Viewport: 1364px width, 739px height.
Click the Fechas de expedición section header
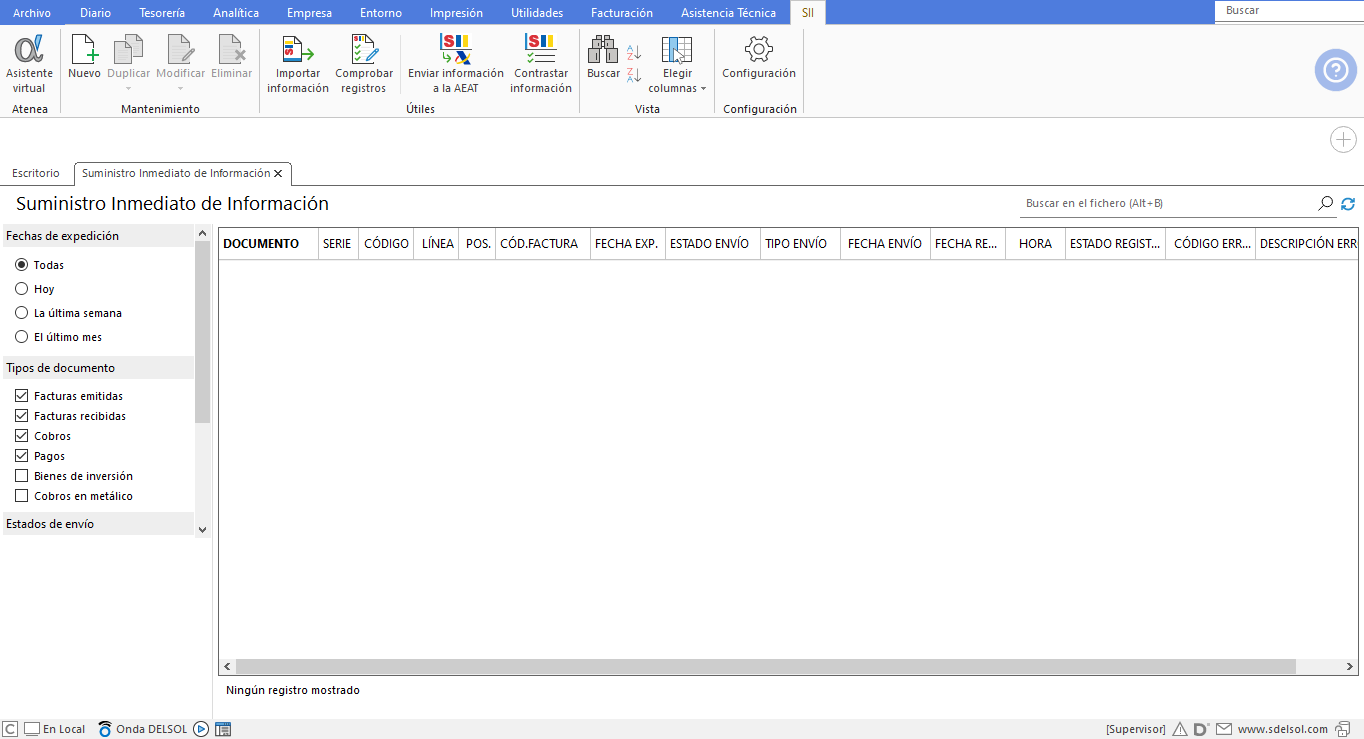coord(98,236)
